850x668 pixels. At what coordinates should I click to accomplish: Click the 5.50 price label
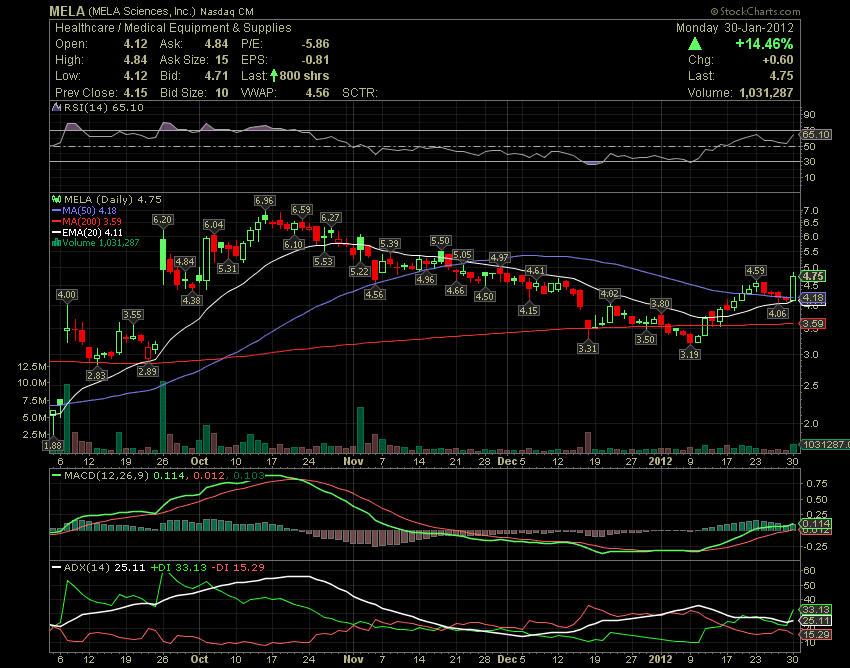coord(440,241)
